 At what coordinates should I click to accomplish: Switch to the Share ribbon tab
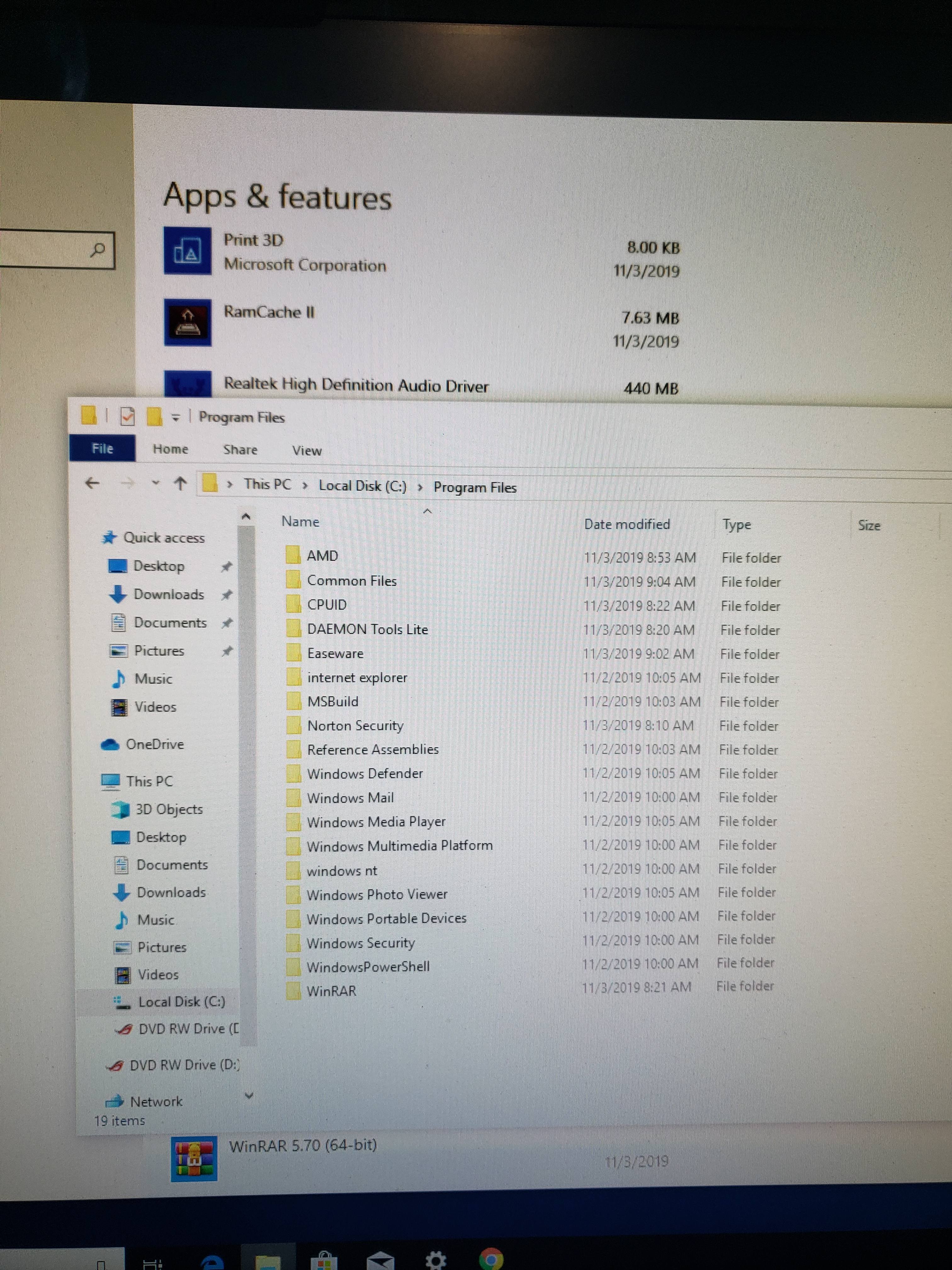click(x=240, y=449)
